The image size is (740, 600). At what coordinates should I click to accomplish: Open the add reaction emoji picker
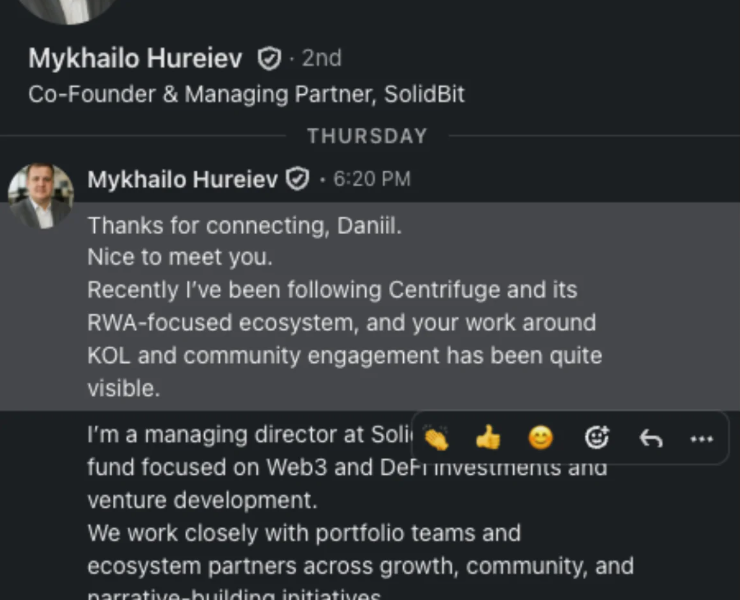point(597,438)
